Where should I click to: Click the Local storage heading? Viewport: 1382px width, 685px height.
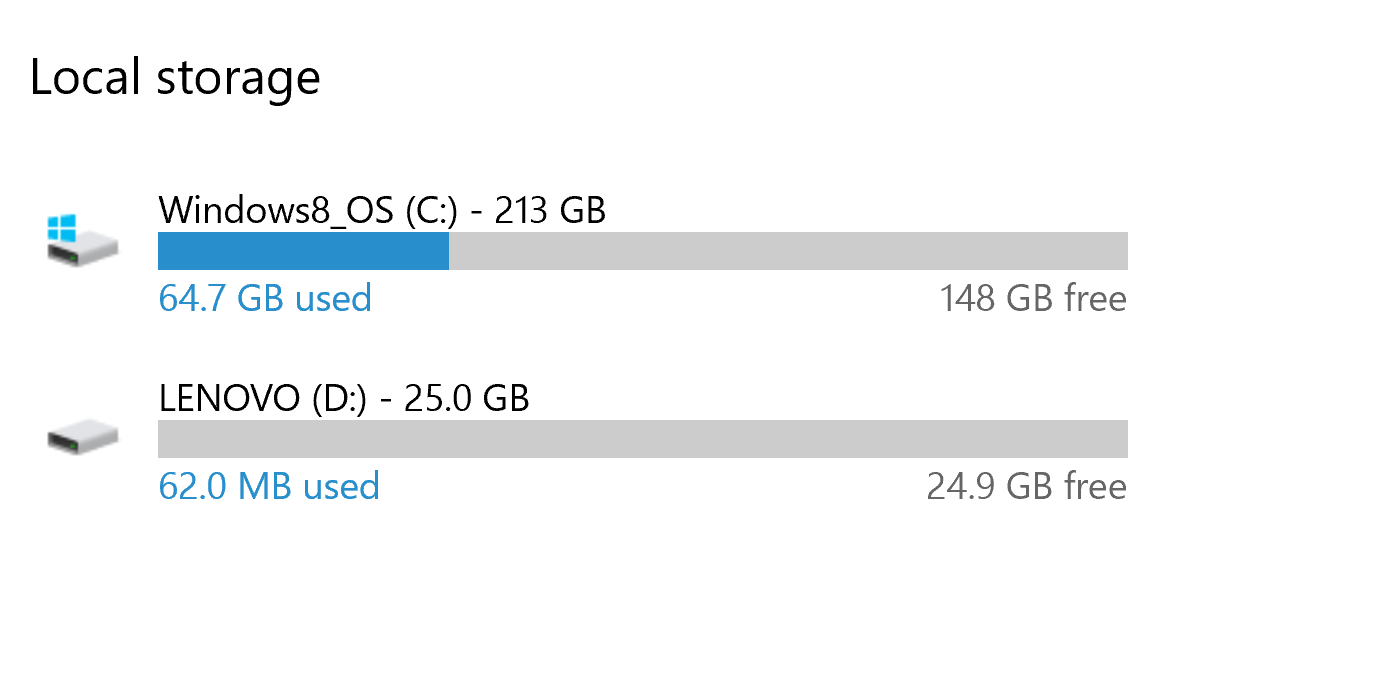[x=175, y=77]
